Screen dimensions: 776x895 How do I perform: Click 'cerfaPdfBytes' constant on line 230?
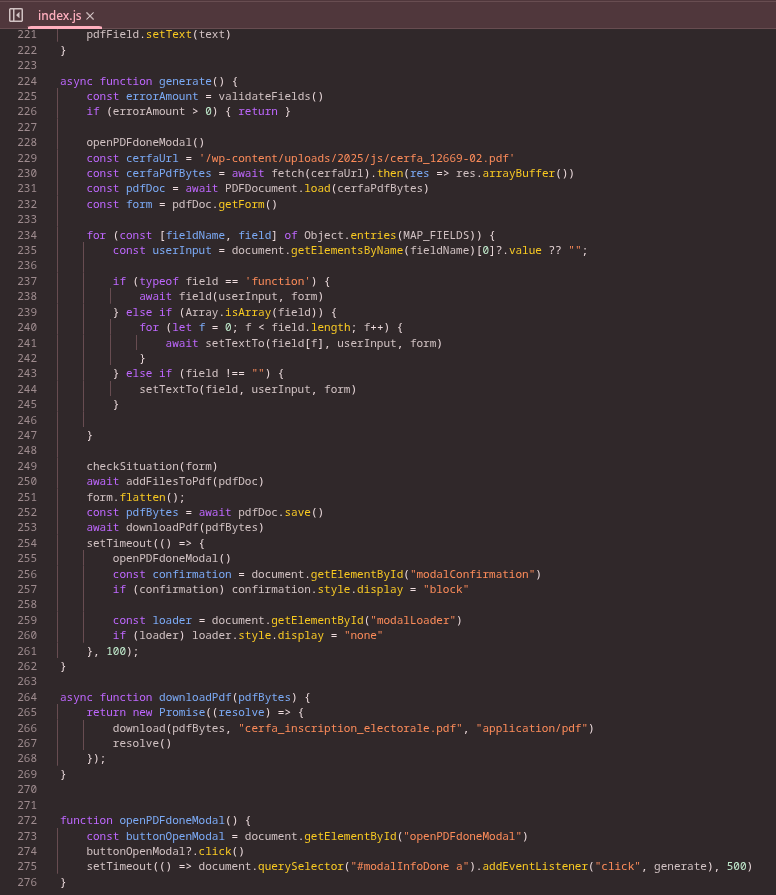(169, 174)
